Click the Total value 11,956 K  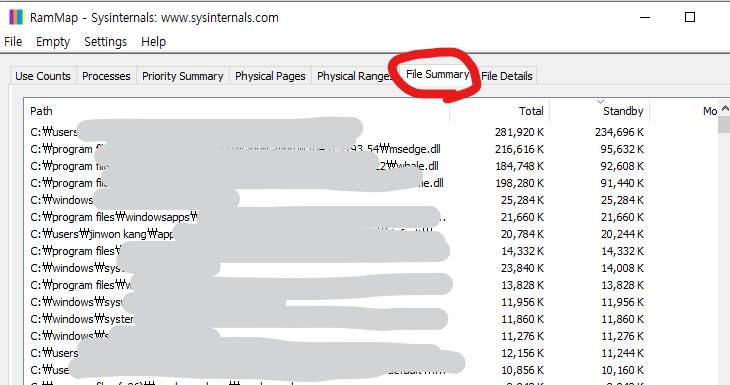(x=522, y=302)
